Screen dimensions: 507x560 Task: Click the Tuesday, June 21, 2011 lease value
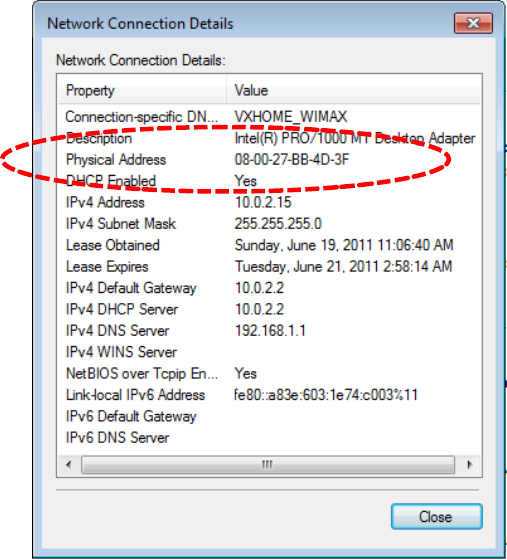tap(343, 267)
